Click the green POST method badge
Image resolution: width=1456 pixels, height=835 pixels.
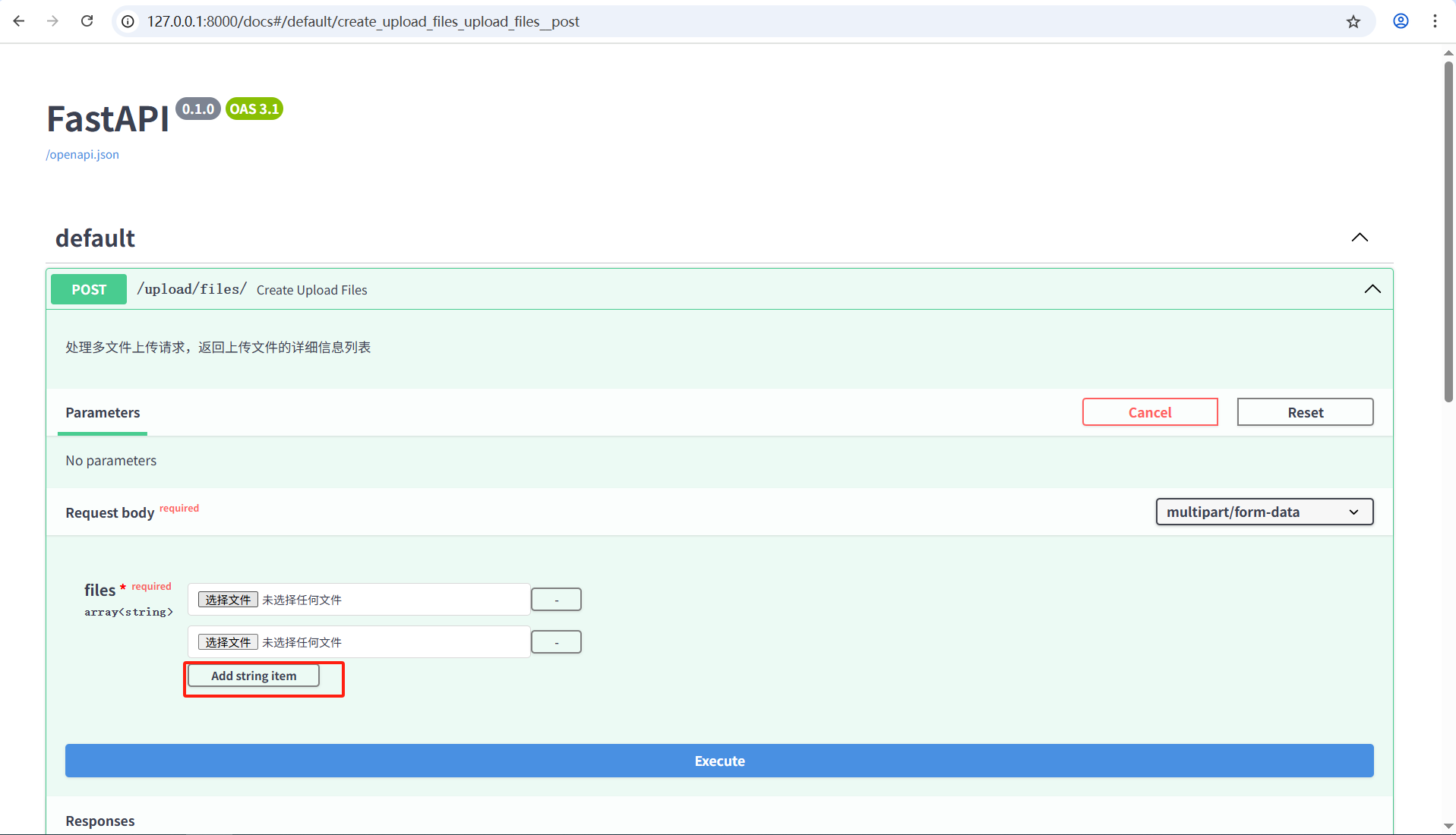(x=89, y=289)
